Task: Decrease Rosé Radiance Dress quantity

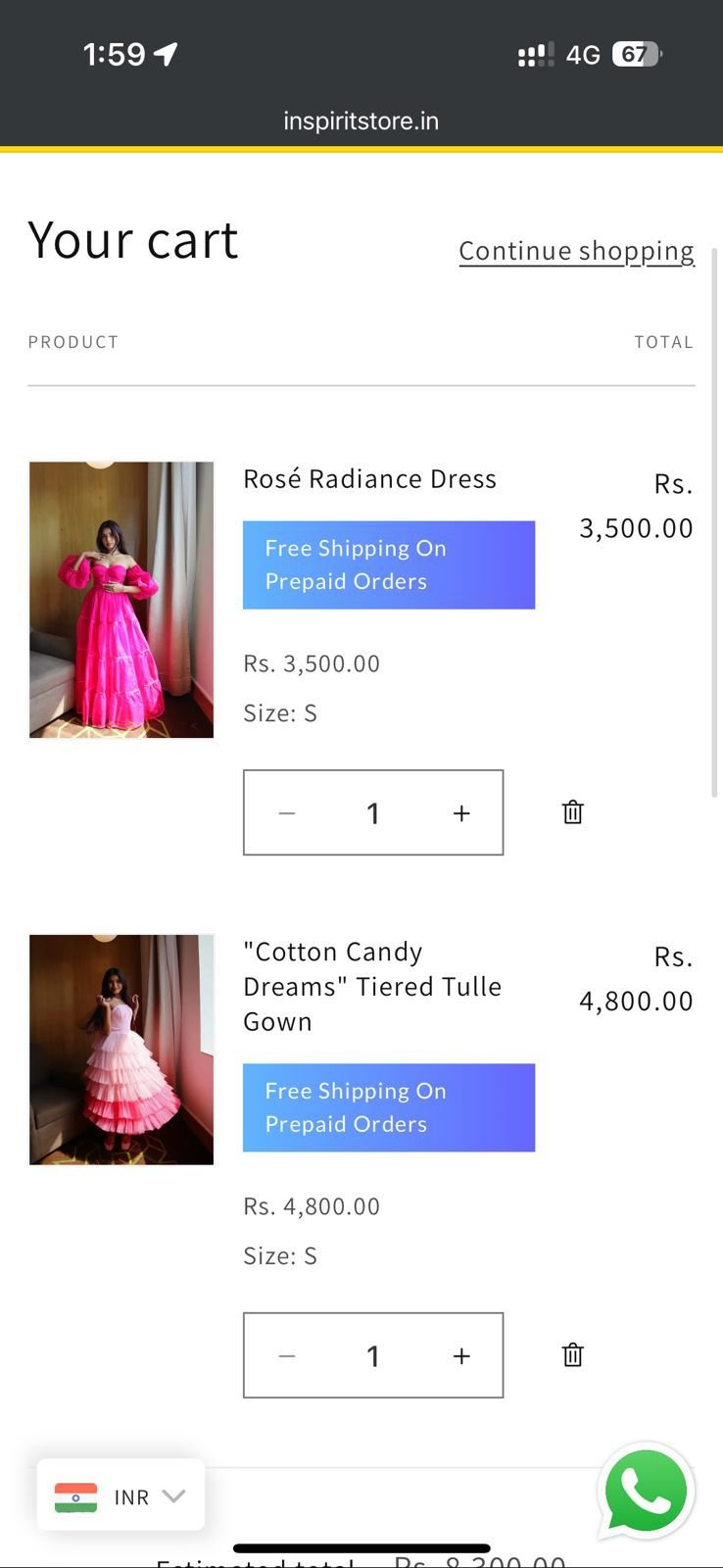Action: pyautogui.click(x=287, y=813)
